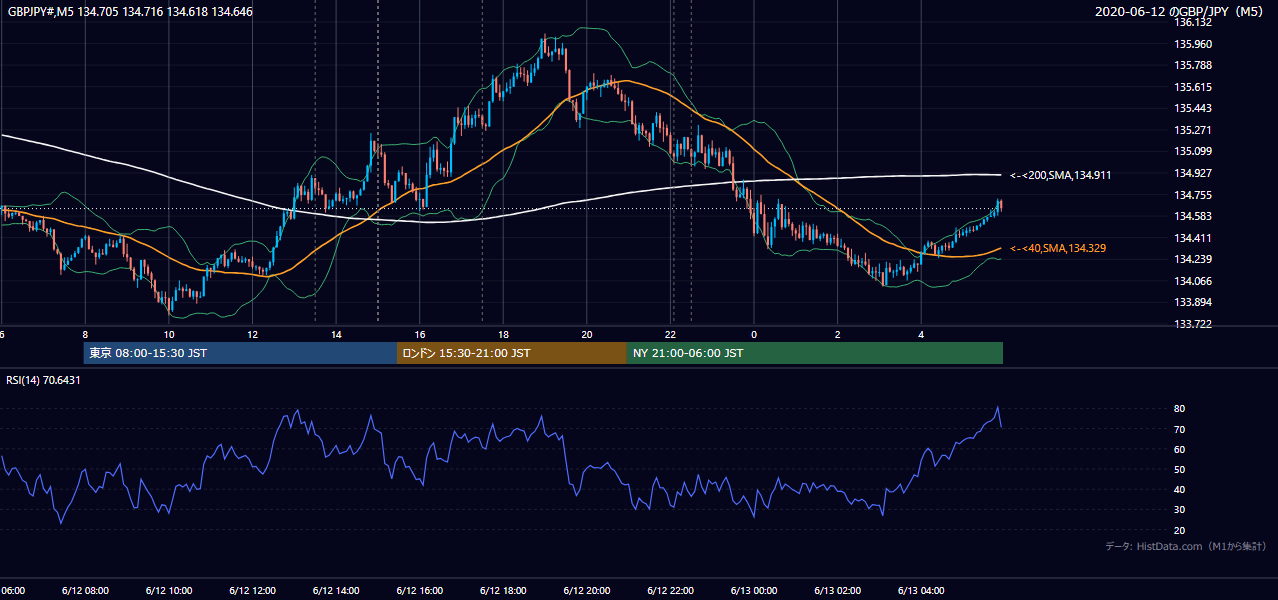This screenshot has width=1278, height=600.
Task: Select the 東京 08:00-15:30 JST session bar
Action: tap(240, 353)
